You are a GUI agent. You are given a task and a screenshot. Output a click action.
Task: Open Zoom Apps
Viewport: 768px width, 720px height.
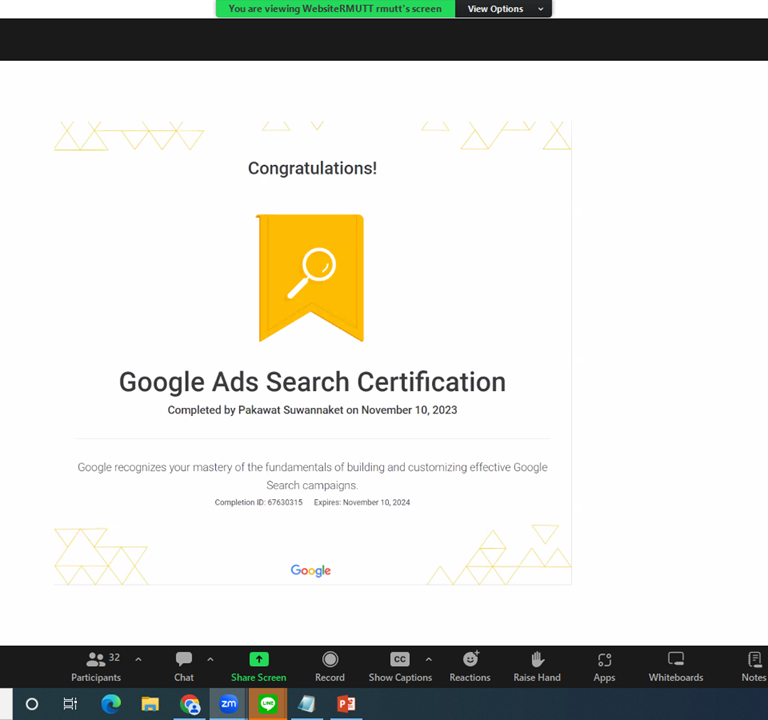pyautogui.click(x=604, y=667)
